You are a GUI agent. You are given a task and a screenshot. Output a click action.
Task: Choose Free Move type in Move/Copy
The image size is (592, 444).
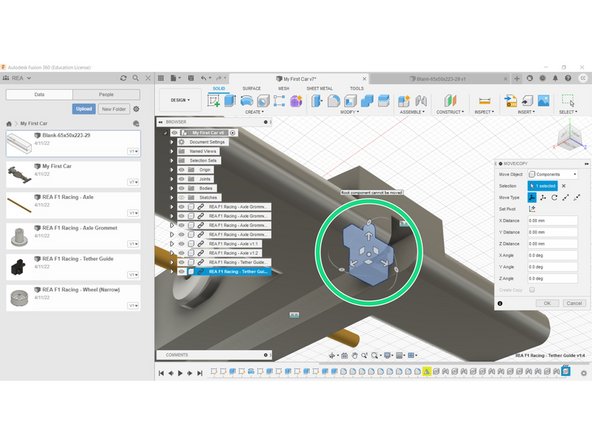(532, 197)
